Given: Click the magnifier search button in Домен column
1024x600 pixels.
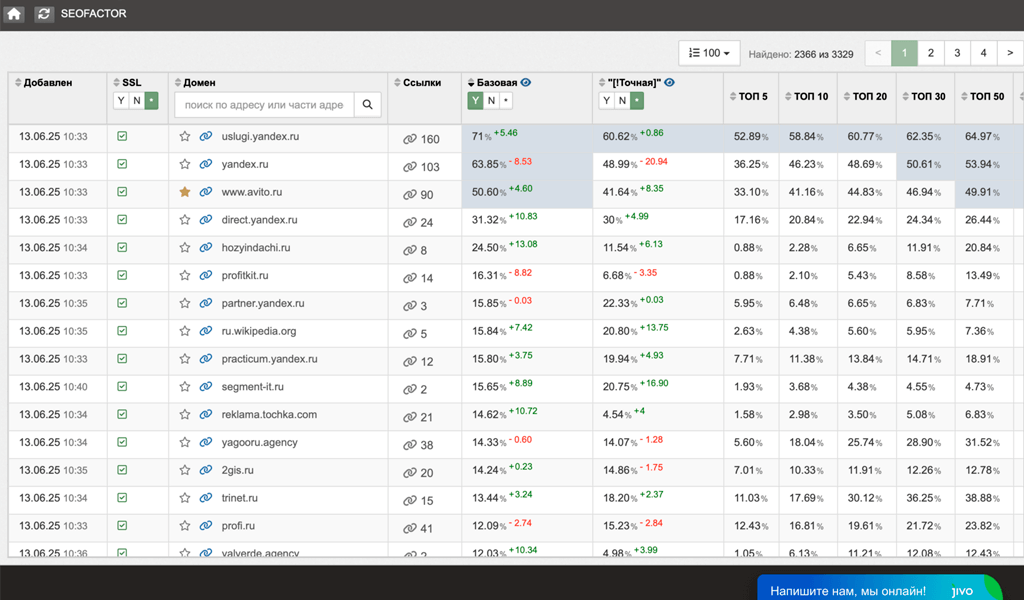Looking at the screenshot, I should pos(367,105).
